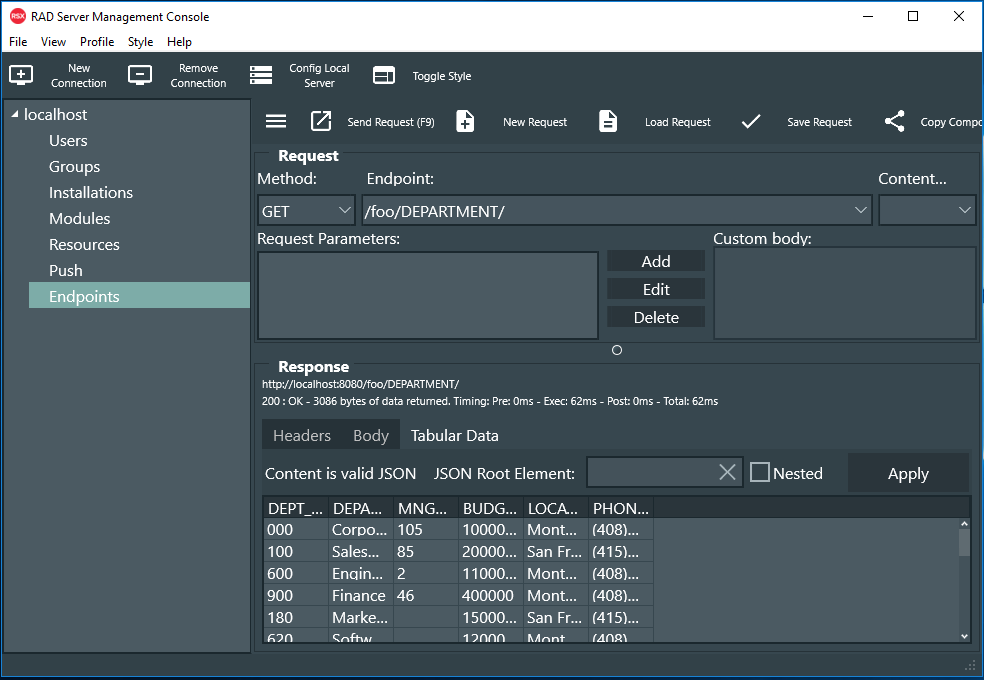Click the Save Request checkmark icon
This screenshot has height=680, width=984.
click(x=751, y=121)
